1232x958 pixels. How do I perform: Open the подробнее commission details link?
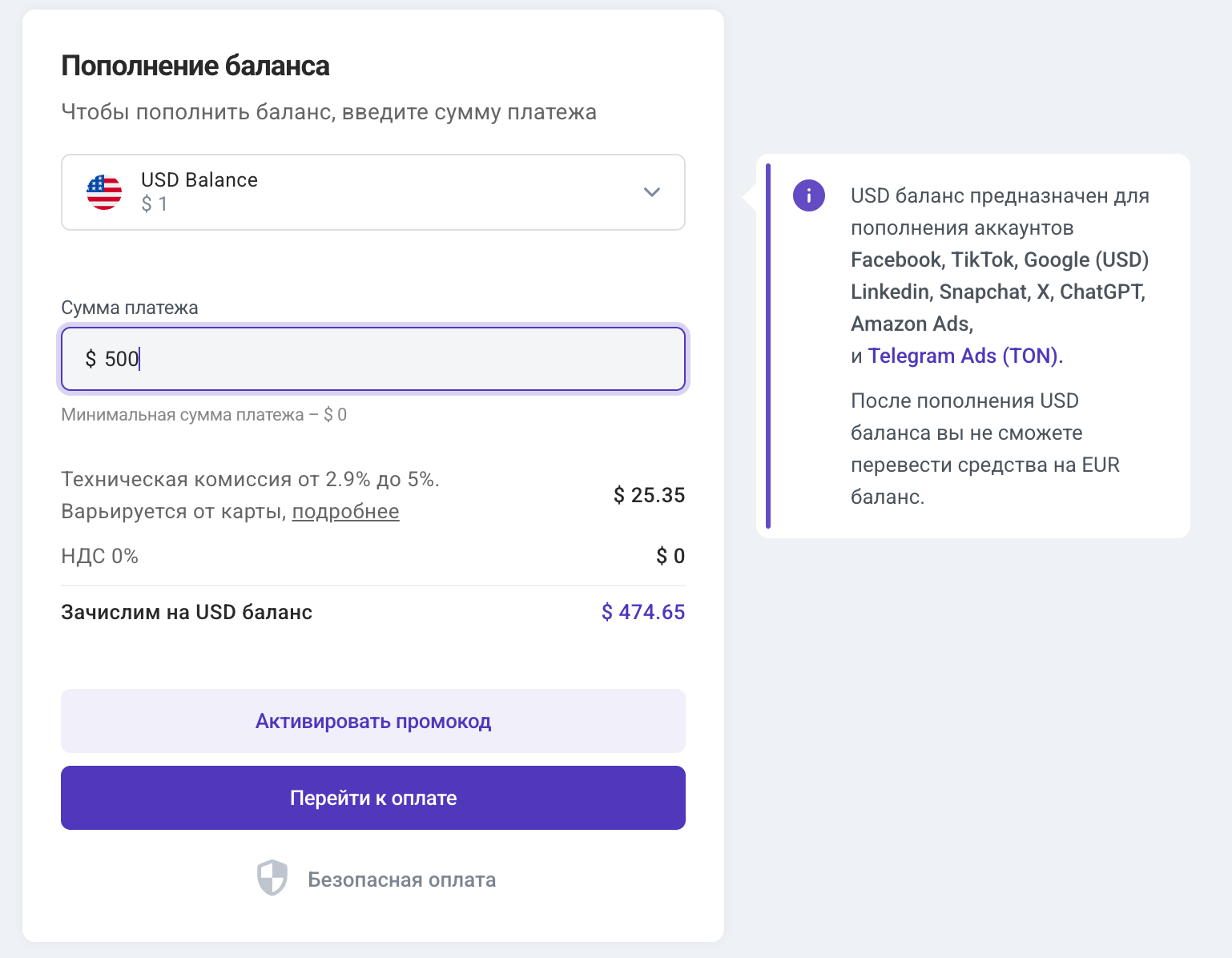click(345, 512)
